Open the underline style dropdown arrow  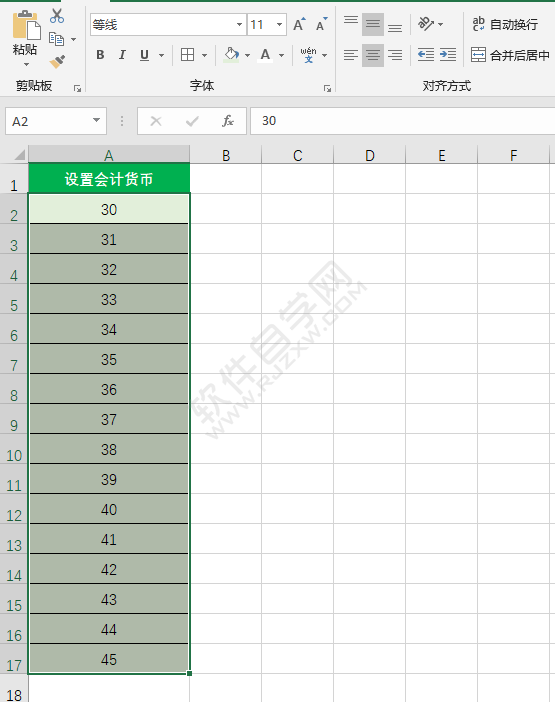(162, 56)
